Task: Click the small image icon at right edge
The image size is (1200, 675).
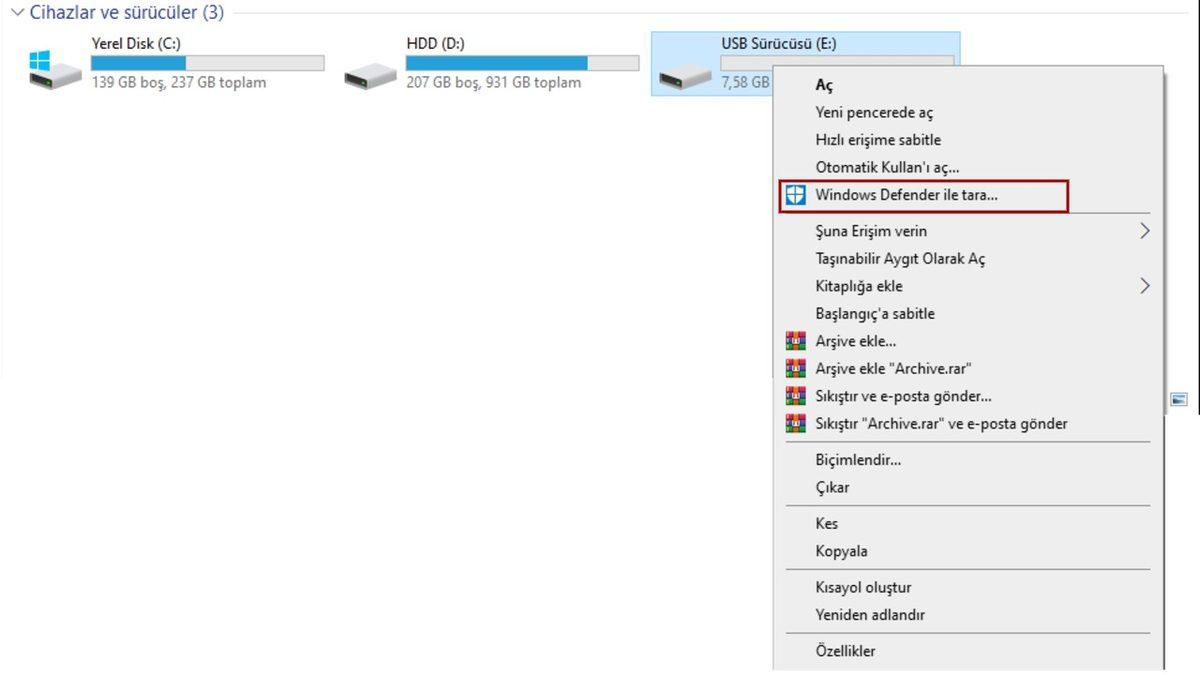Action: [x=1179, y=399]
